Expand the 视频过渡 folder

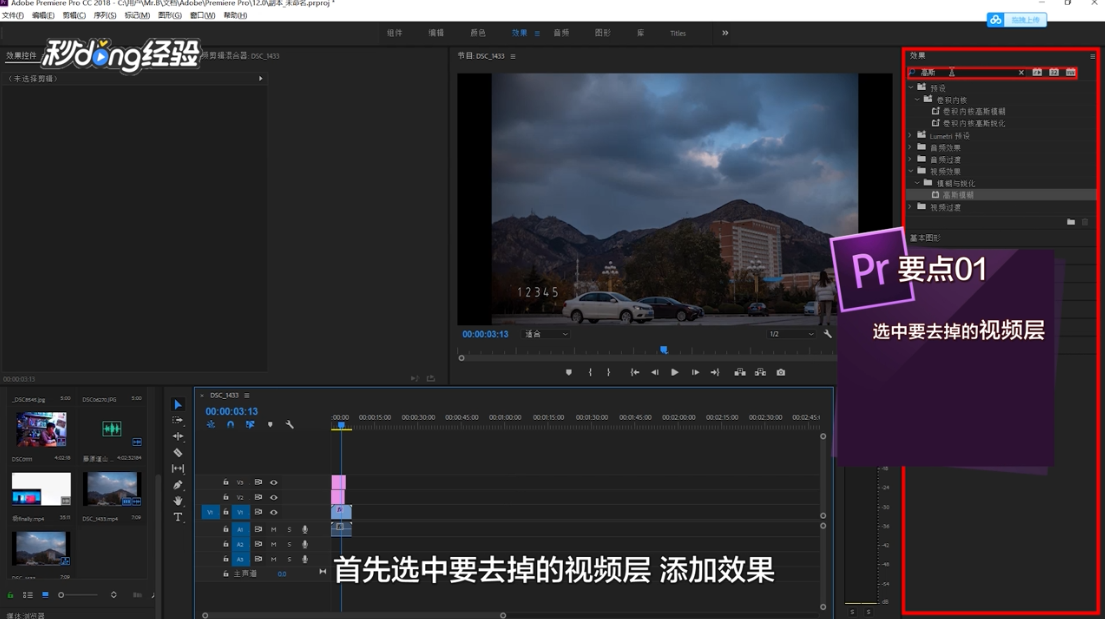911,207
